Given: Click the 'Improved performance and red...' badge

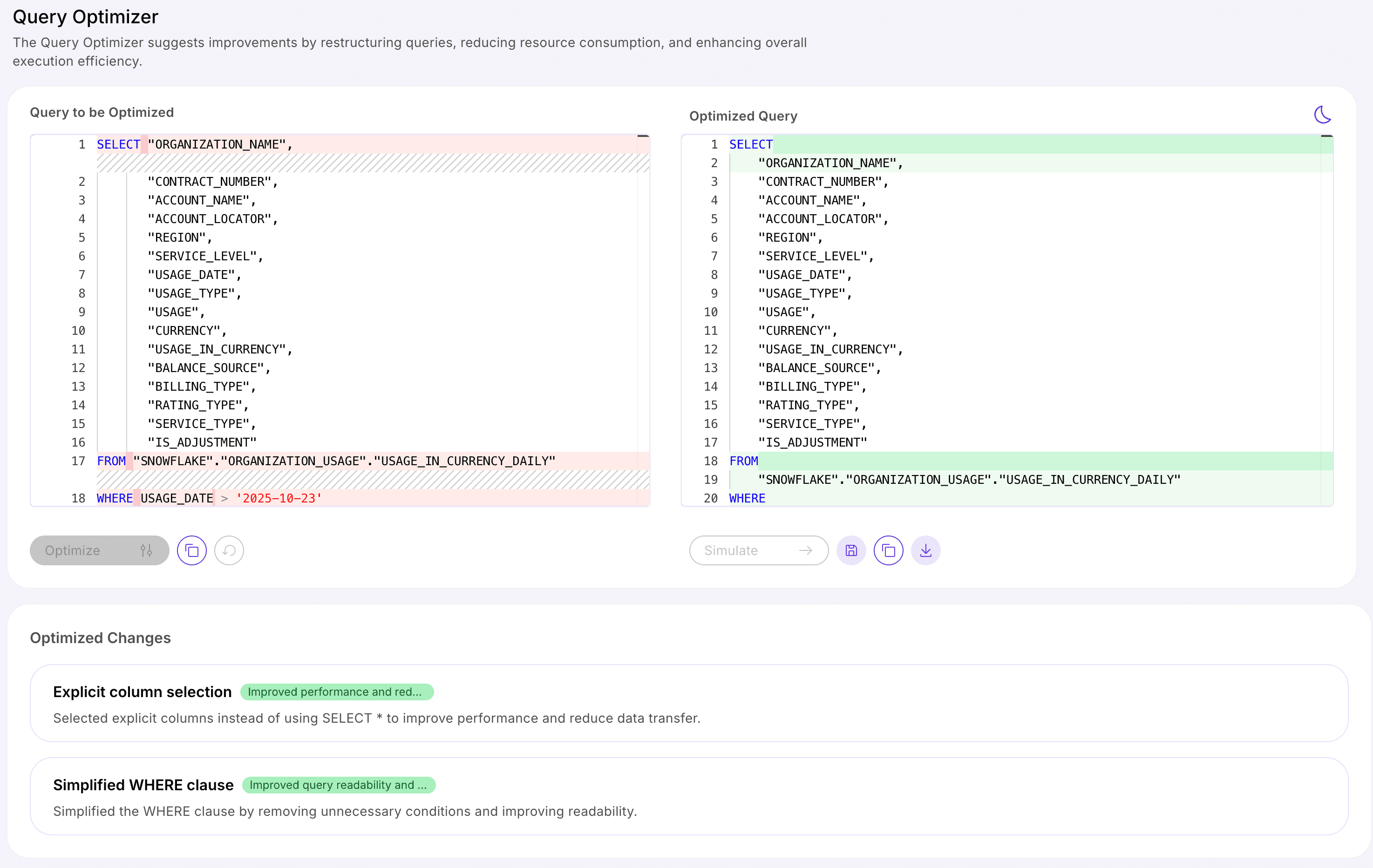Looking at the screenshot, I should tap(337, 692).
